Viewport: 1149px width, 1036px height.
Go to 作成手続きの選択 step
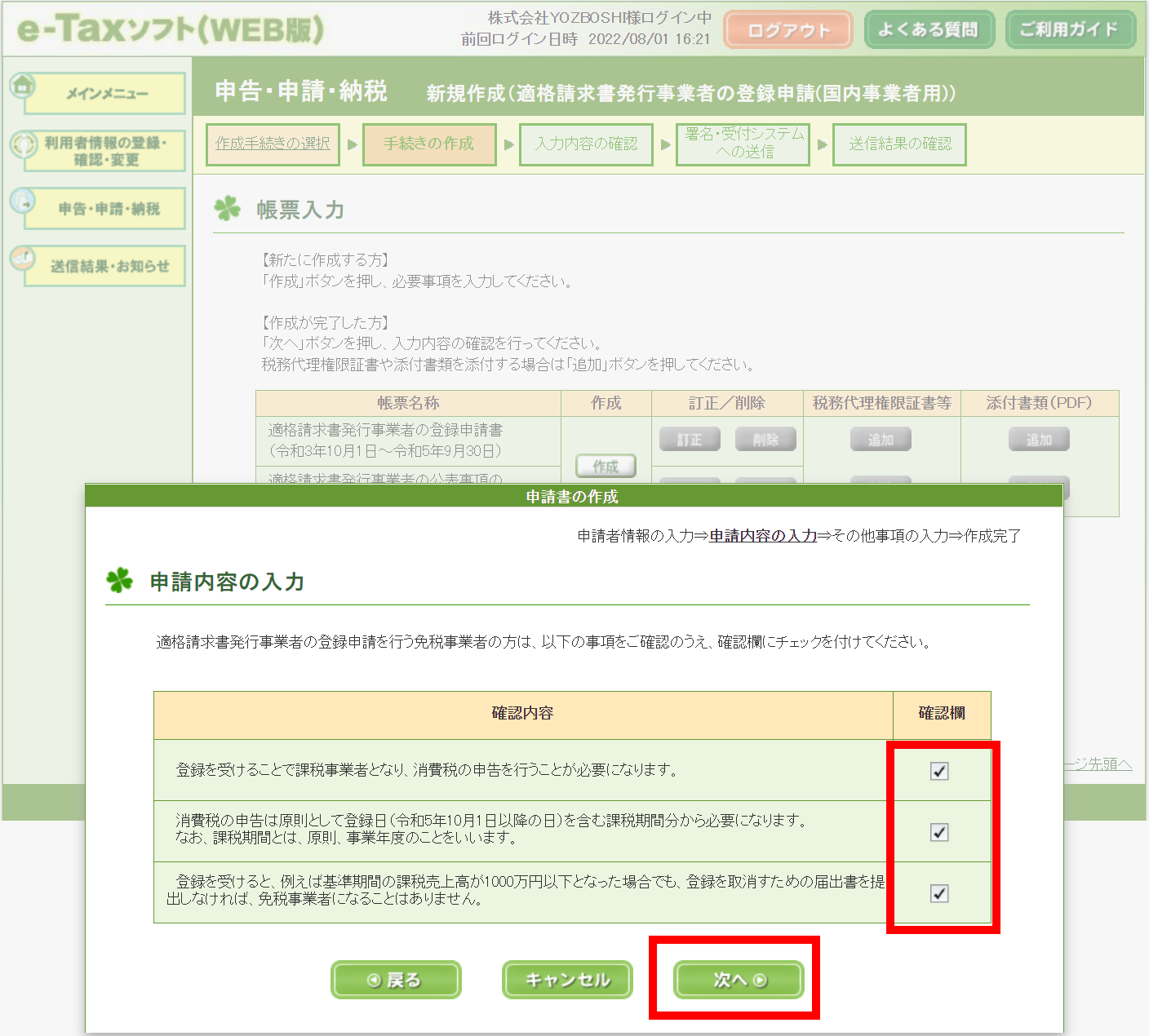273,144
